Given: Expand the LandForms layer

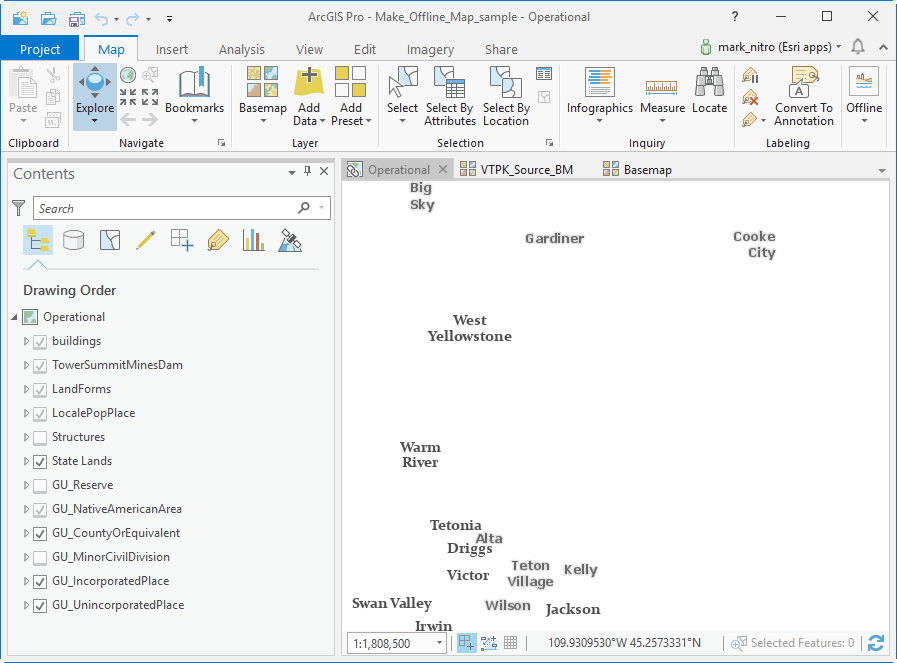Looking at the screenshot, I should pyautogui.click(x=26, y=389).
